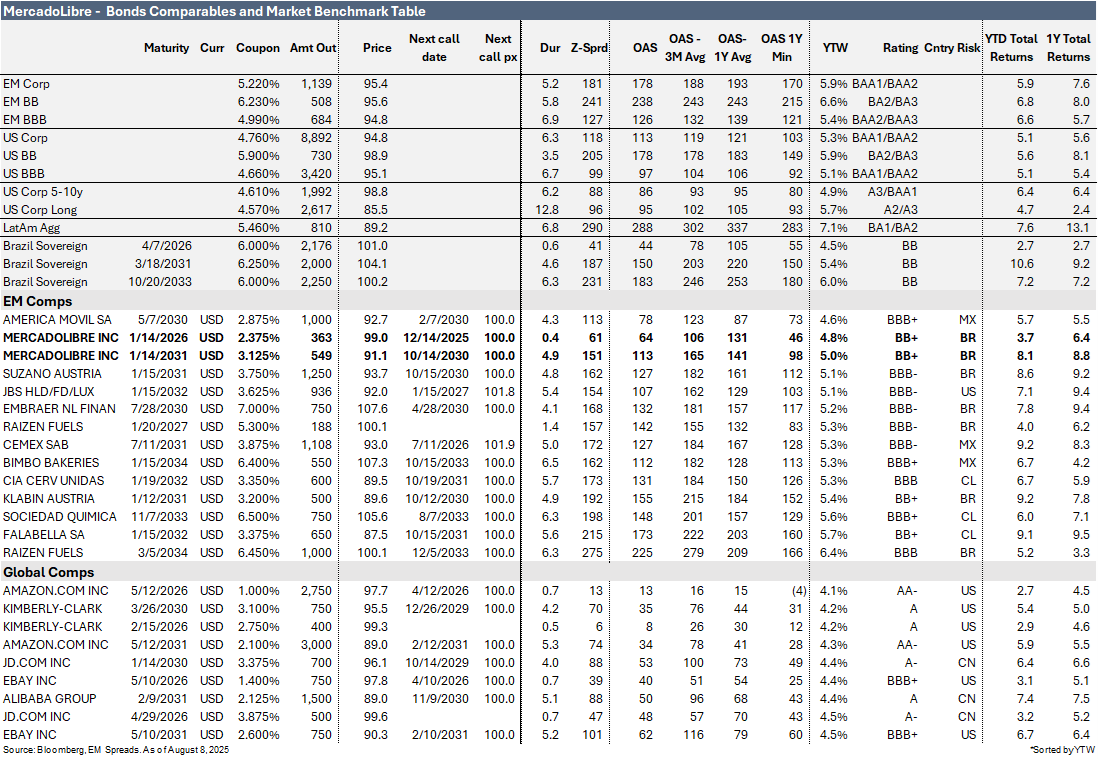Click the 'CIA CERV UNIDAS' row label

pos(53,481)
